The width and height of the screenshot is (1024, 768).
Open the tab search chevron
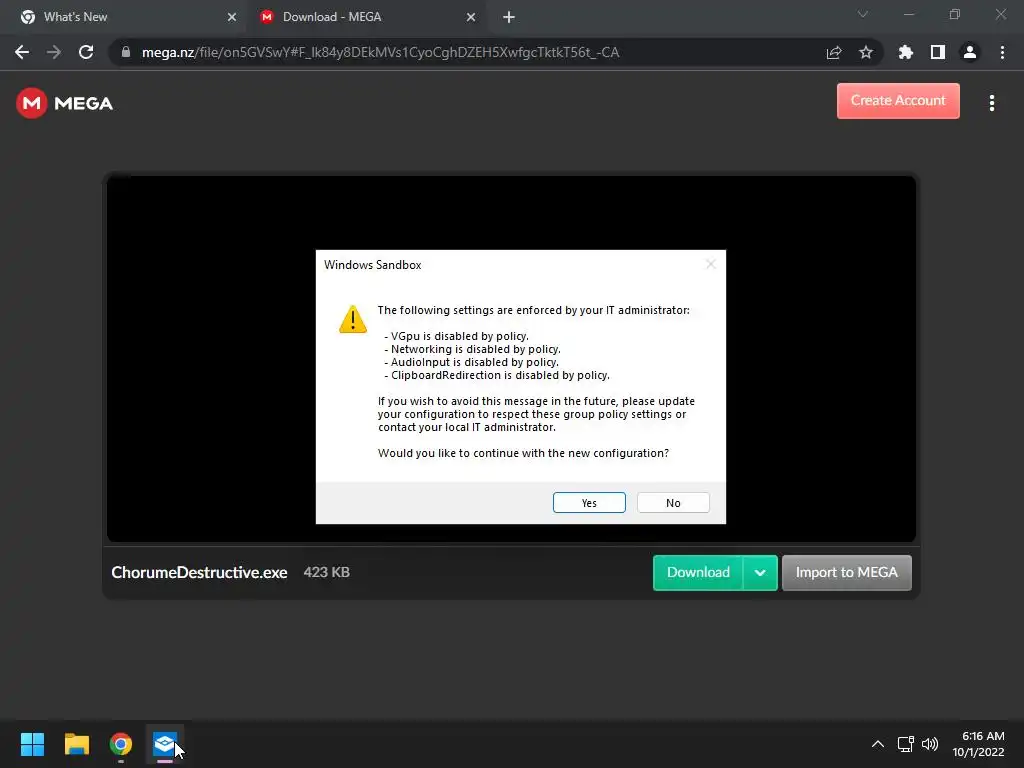click(x=862, y=14)
